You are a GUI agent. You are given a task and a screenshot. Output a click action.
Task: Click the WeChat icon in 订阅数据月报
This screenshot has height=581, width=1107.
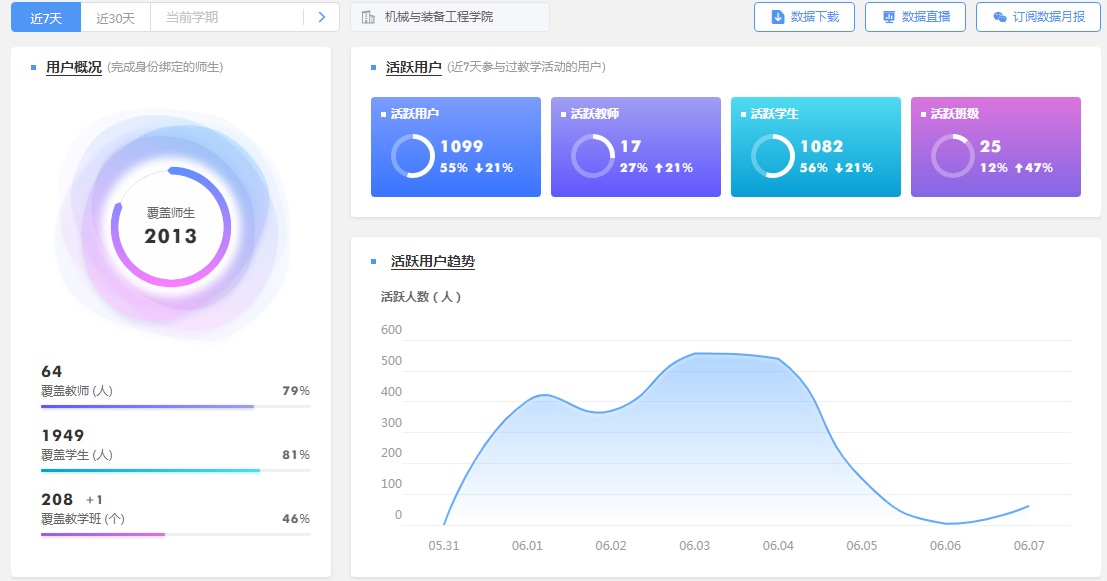[x=999, y=17]
